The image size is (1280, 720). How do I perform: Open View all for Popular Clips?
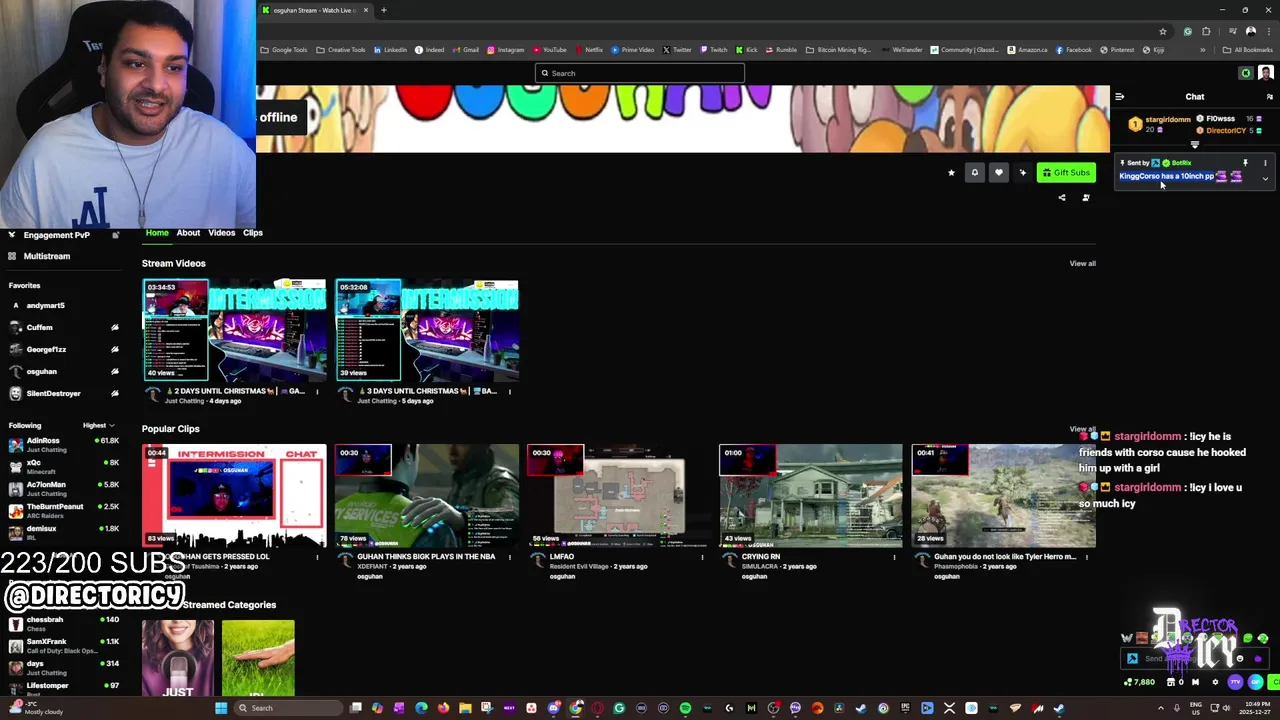coord(1082,429)
